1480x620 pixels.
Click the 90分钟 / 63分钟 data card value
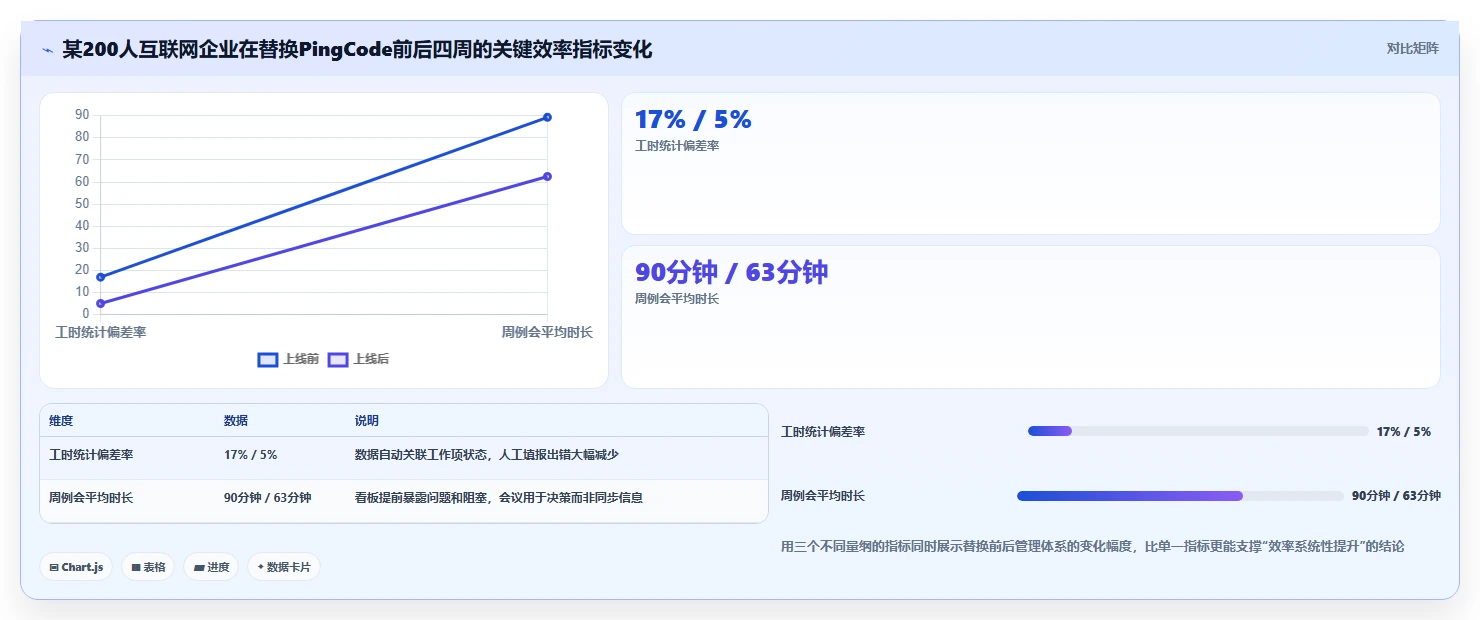731,272
